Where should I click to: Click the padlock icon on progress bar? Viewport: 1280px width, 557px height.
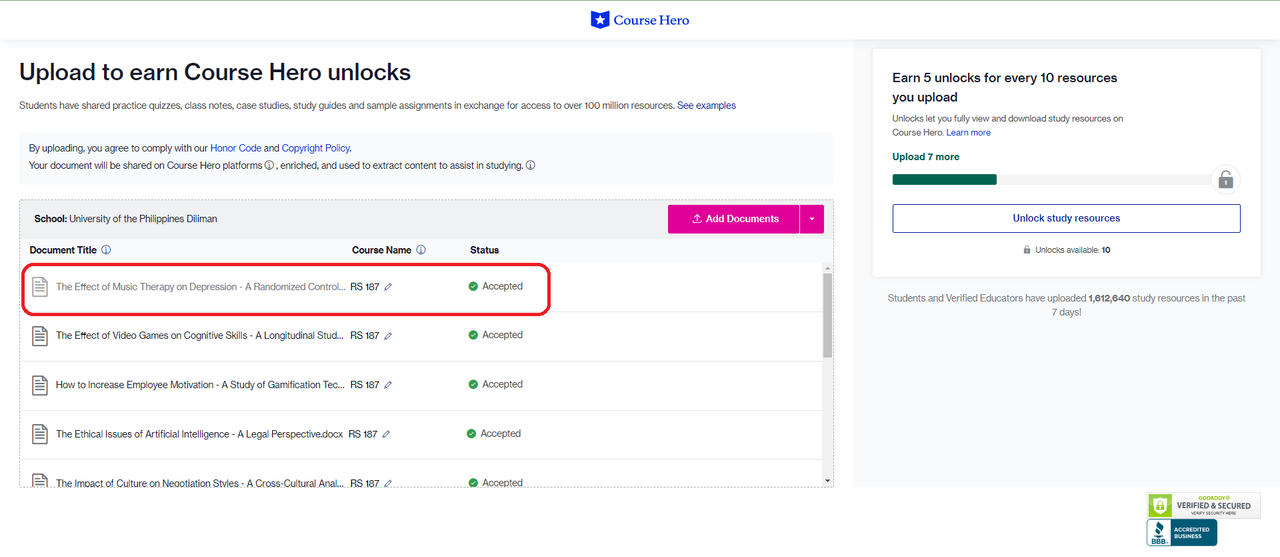tap(1225, 179)
